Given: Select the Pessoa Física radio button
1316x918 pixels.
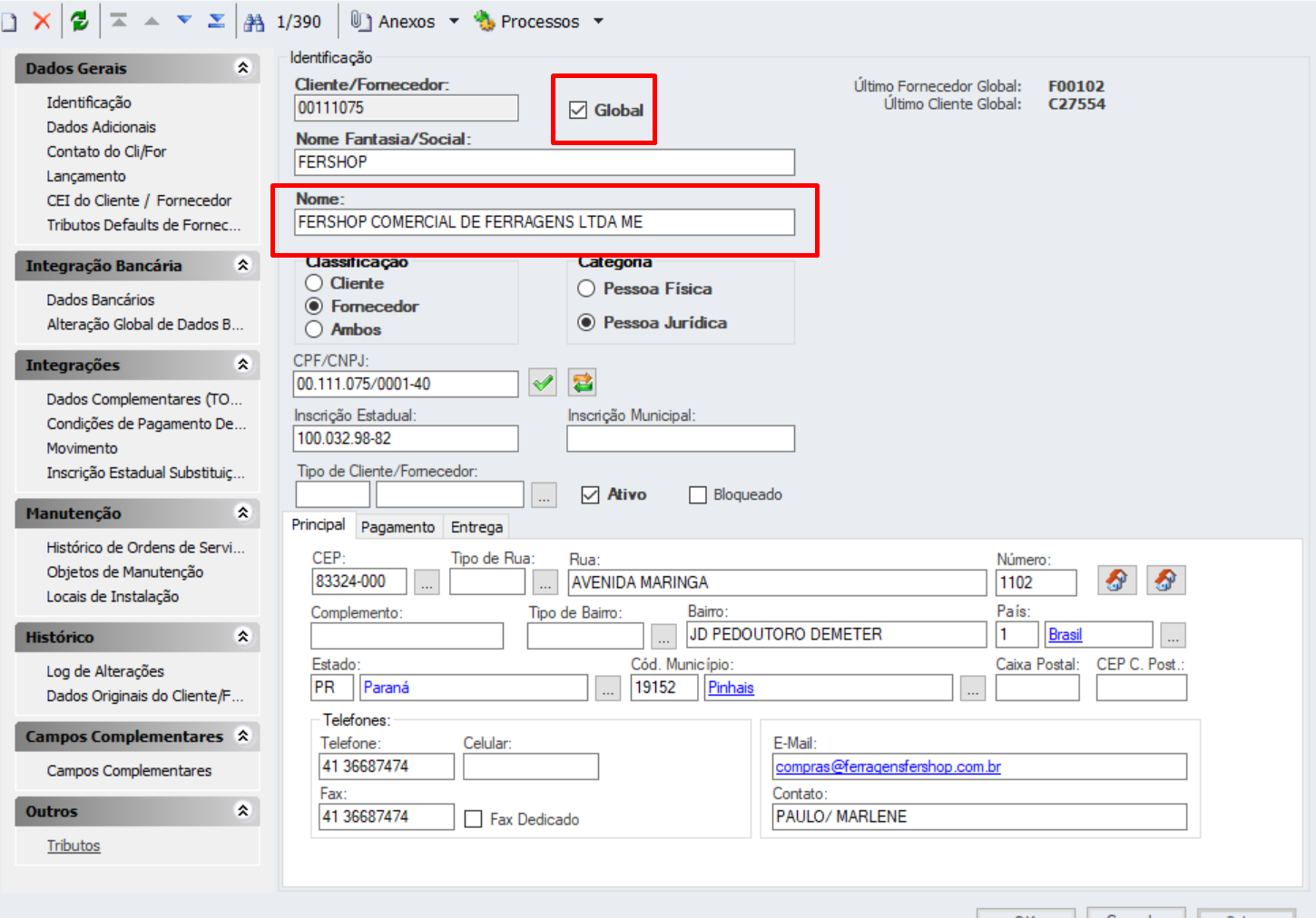Looking at the screenshot, I should click(x=586, y=288).
